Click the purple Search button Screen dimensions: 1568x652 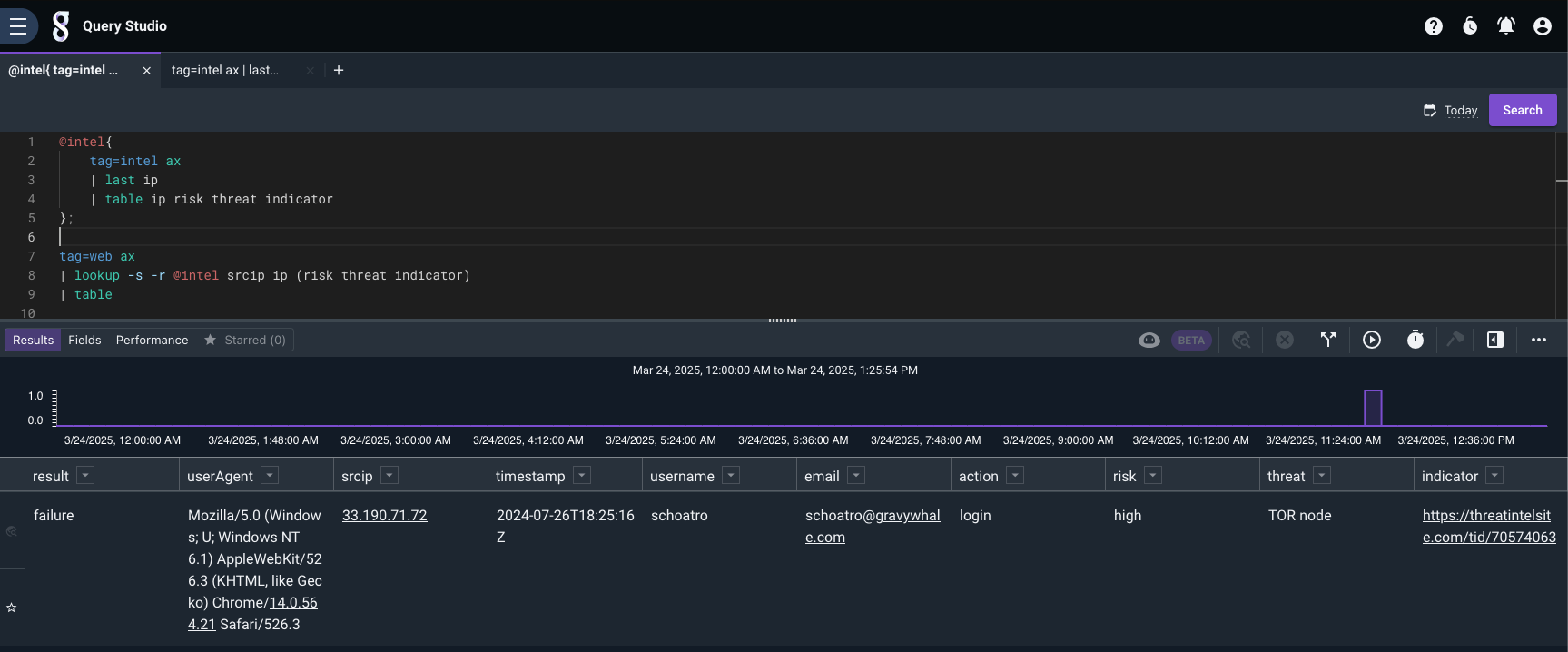pyautogui.click(x=1523, y=110)
